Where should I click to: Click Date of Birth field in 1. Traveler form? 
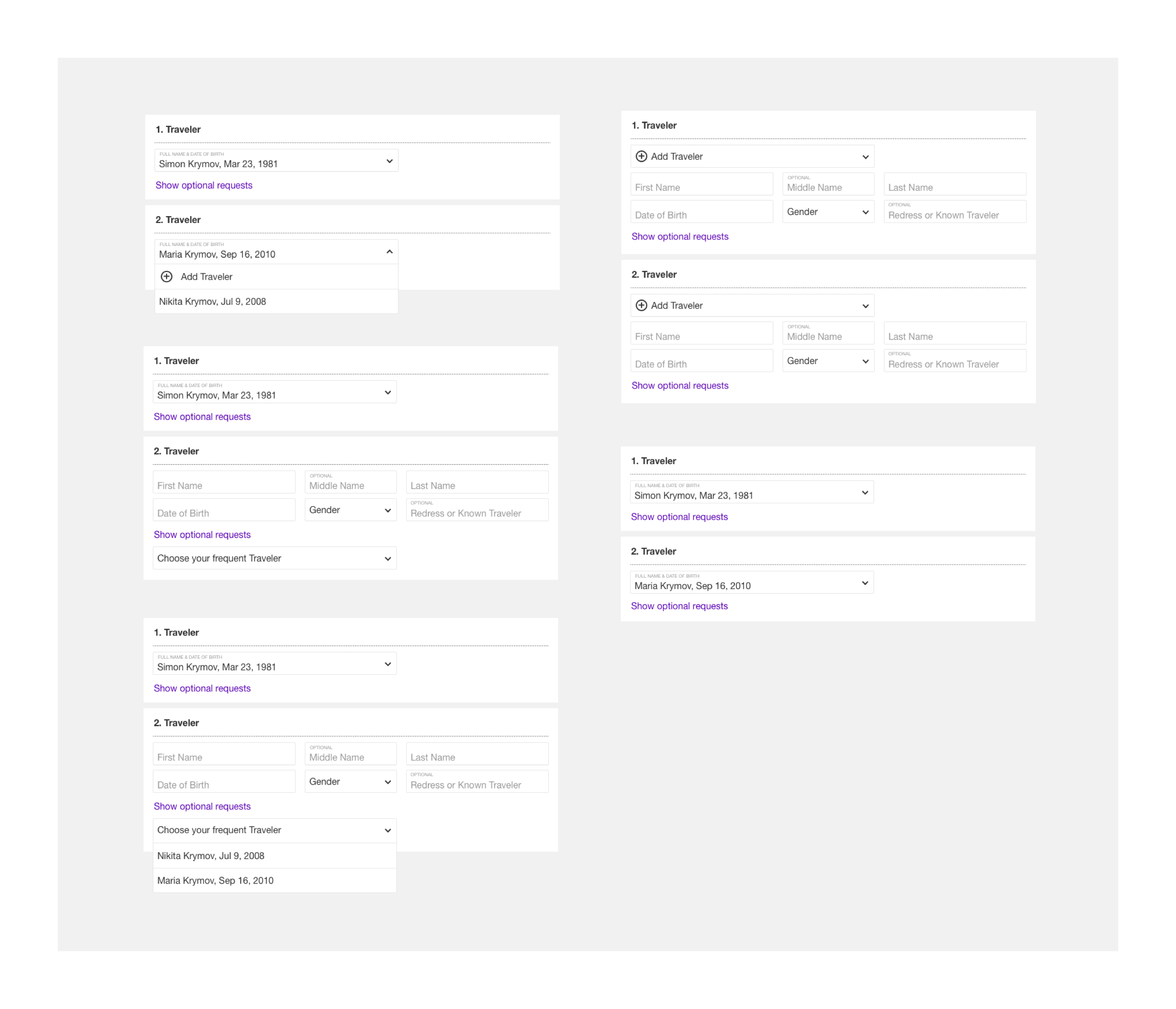701,212
